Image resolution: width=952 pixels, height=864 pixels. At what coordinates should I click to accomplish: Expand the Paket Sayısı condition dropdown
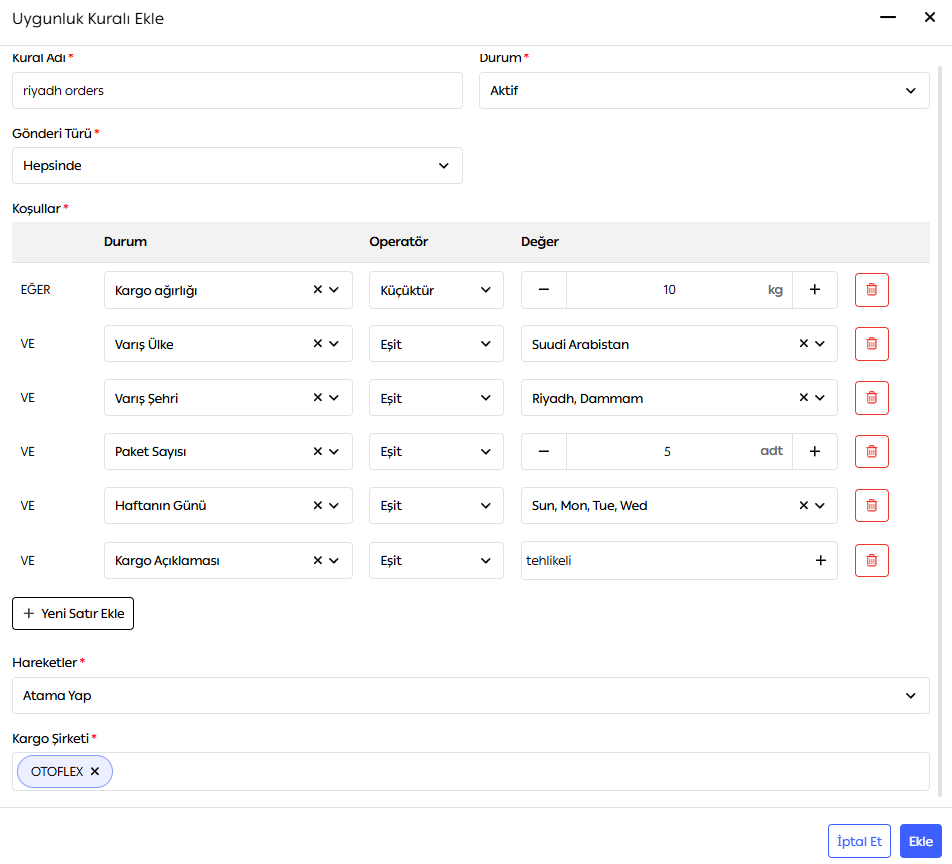334,451
